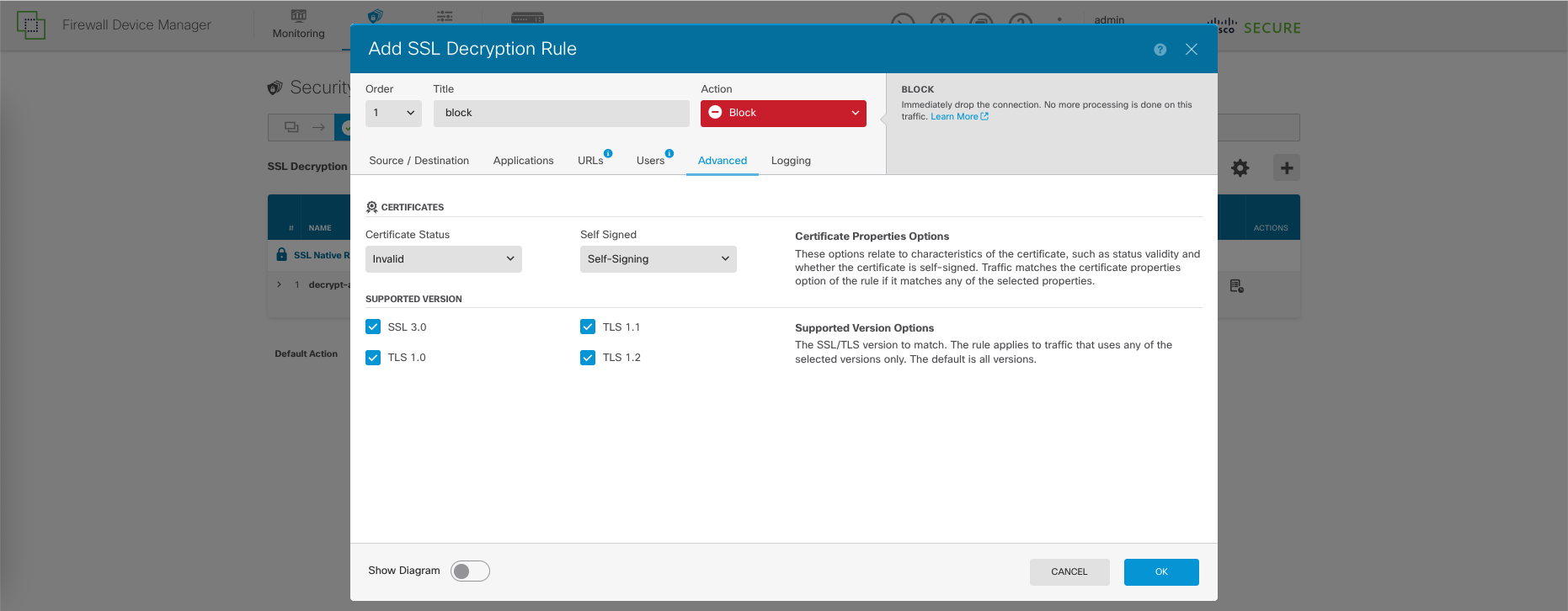Expand the Action dropdown showing Block
The image size is (1568, 611).
pyautogui.click(x=782, y=114)
